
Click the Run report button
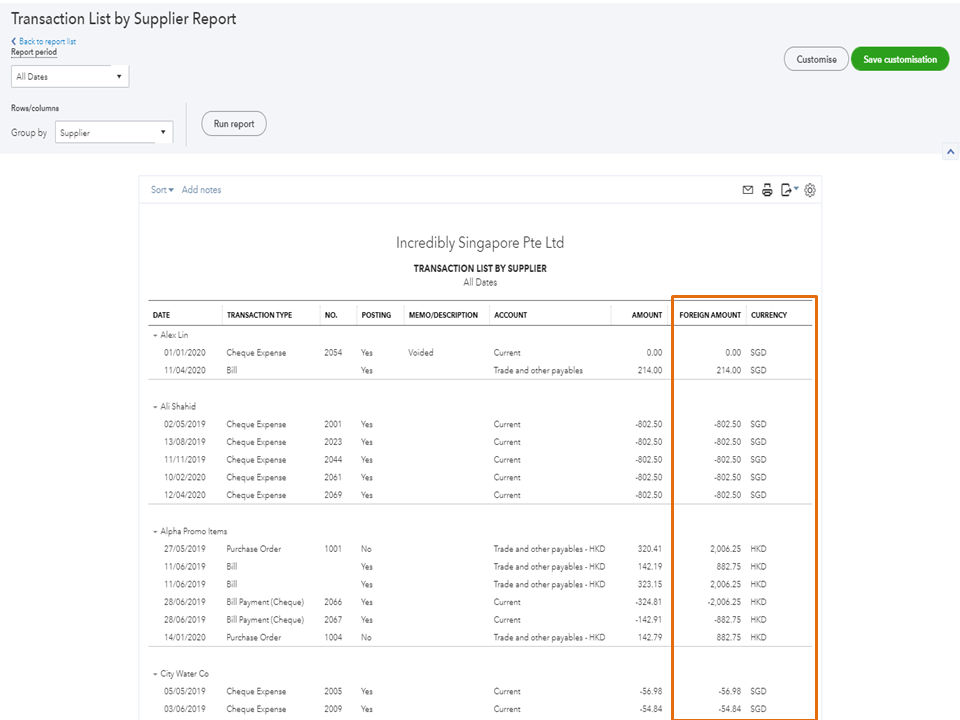tap(234, 124)
